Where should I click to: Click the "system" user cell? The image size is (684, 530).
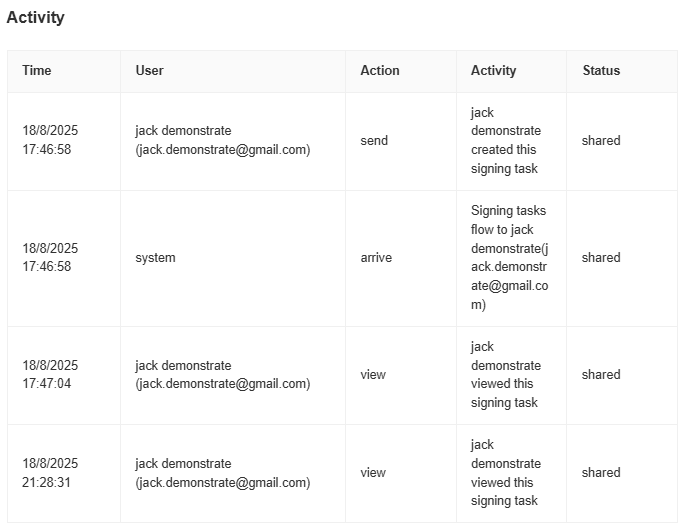155,258
